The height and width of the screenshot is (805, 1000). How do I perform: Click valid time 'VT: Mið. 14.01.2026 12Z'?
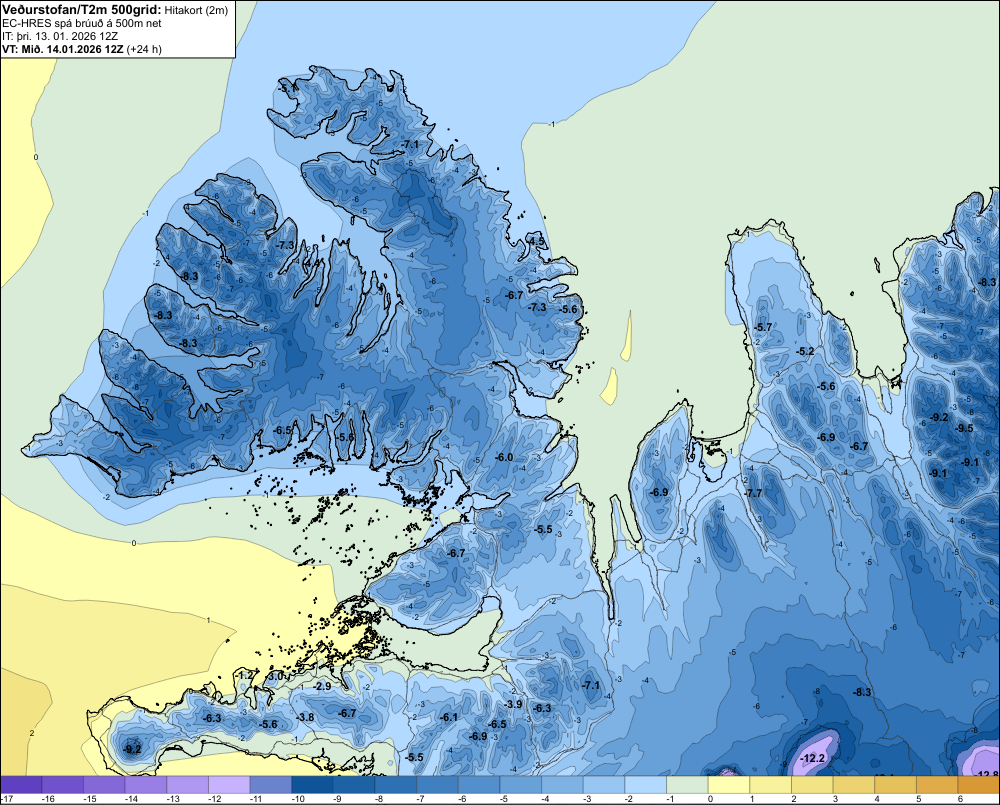click(x=63, y=49)
